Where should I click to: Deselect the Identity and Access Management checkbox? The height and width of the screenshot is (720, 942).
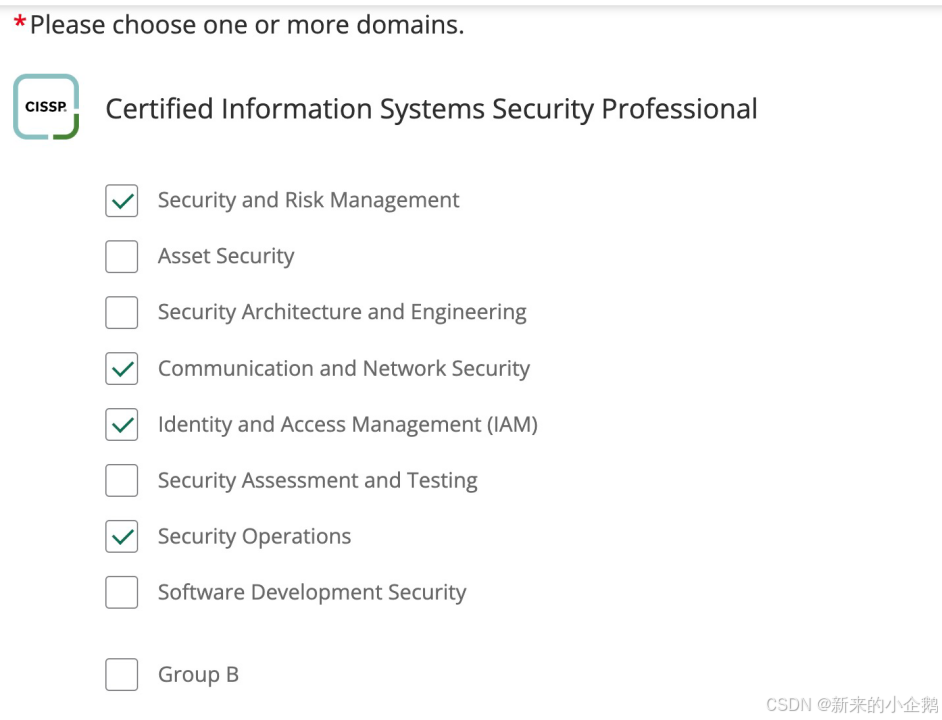(122, 425)
